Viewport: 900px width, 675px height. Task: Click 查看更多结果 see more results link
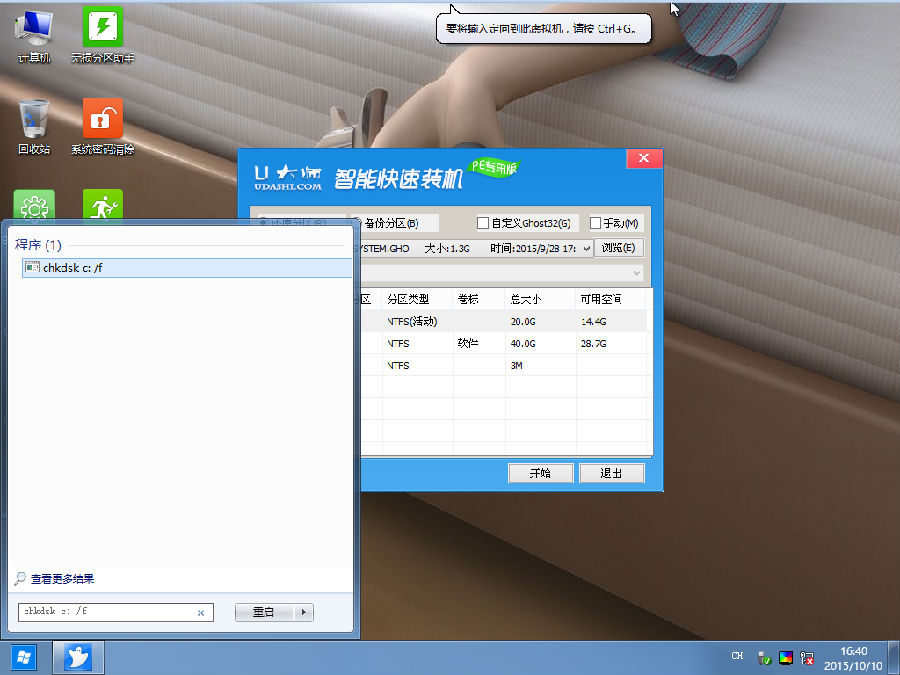(x=61, y=579)
